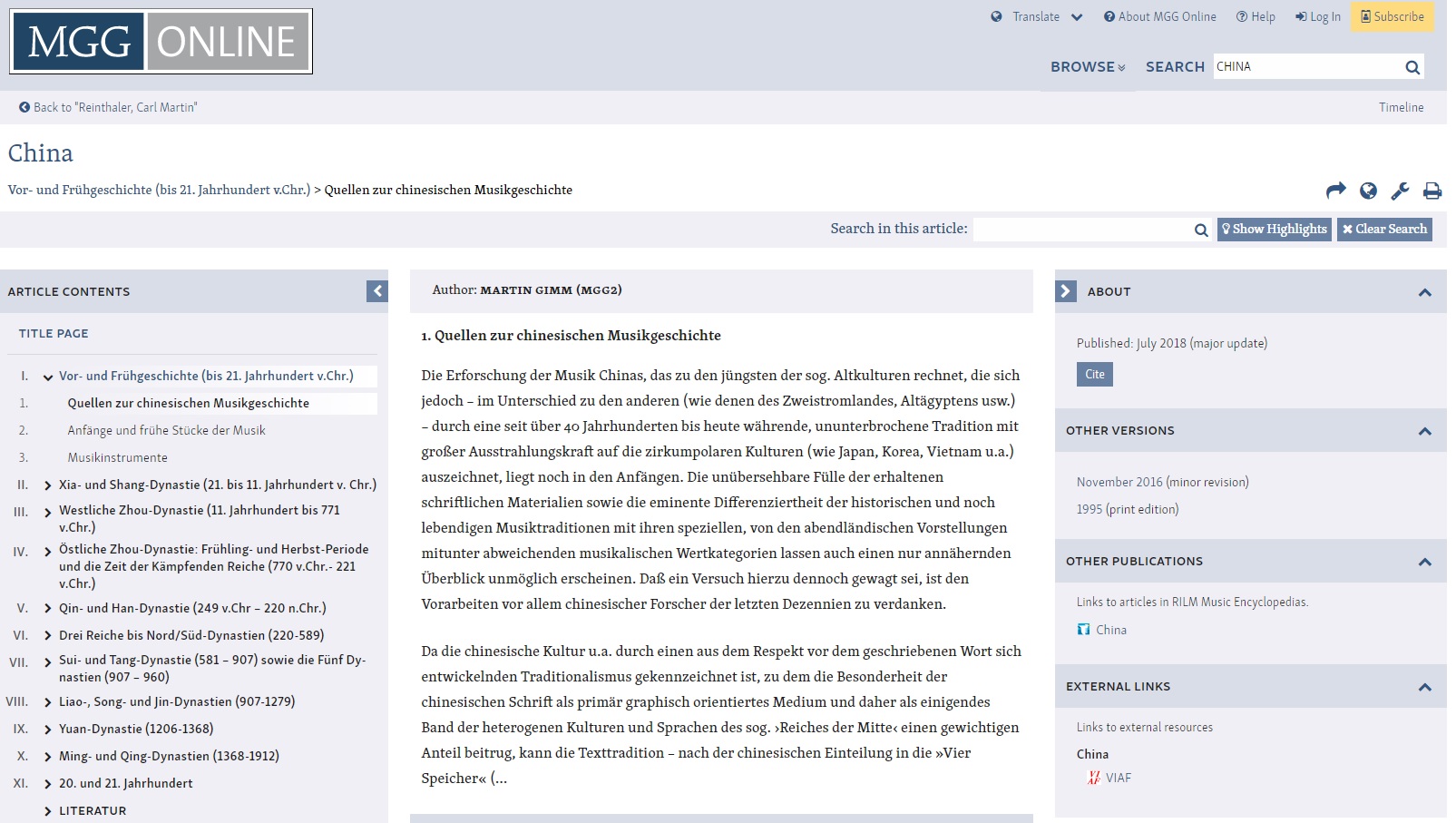This screenshot has width=1456, height=823.
Task: Expand Ming- und Qing-Dynastien section
Action: (x=48, y=757)
